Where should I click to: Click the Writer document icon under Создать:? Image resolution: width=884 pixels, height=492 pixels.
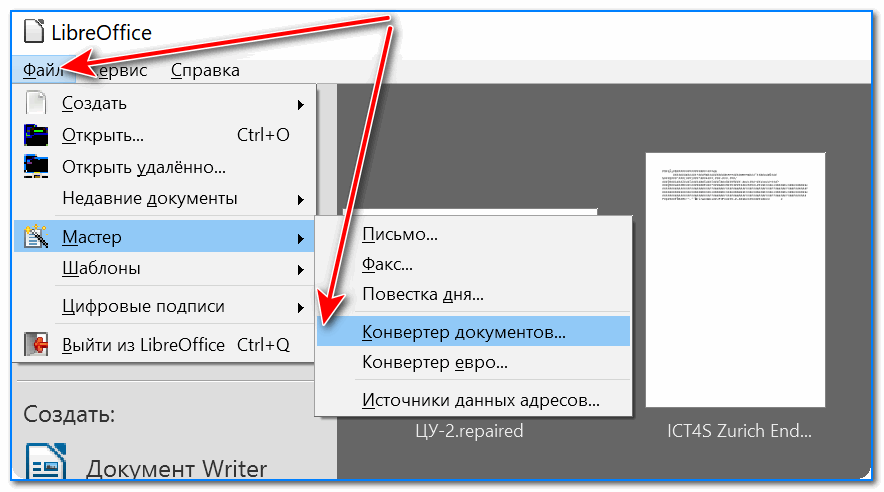click(46, 462)
